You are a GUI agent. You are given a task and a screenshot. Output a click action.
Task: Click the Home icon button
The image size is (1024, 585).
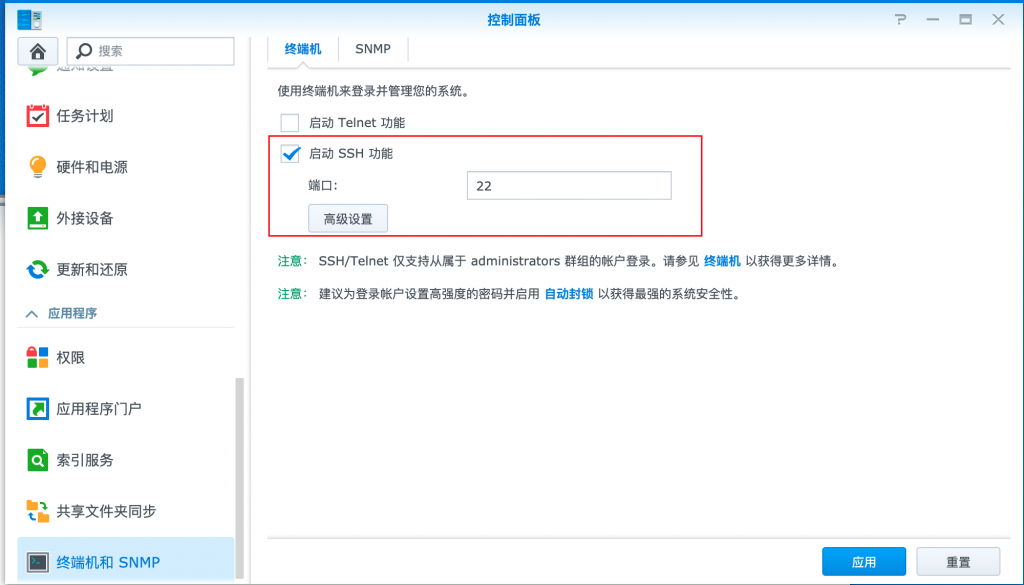click(x=38, y=51)
